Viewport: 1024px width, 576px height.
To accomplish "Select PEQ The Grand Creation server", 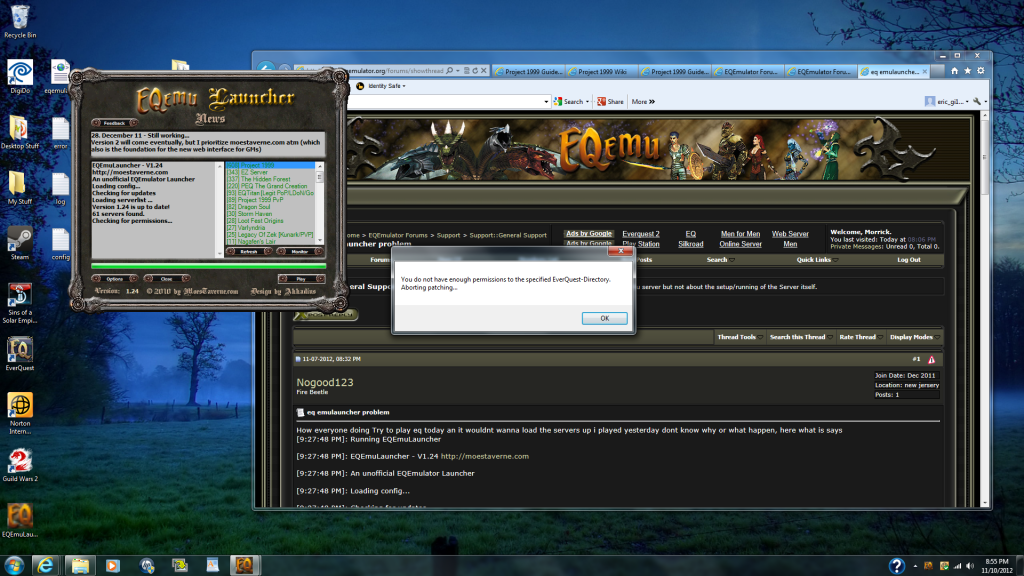I will tap(270, 186).
